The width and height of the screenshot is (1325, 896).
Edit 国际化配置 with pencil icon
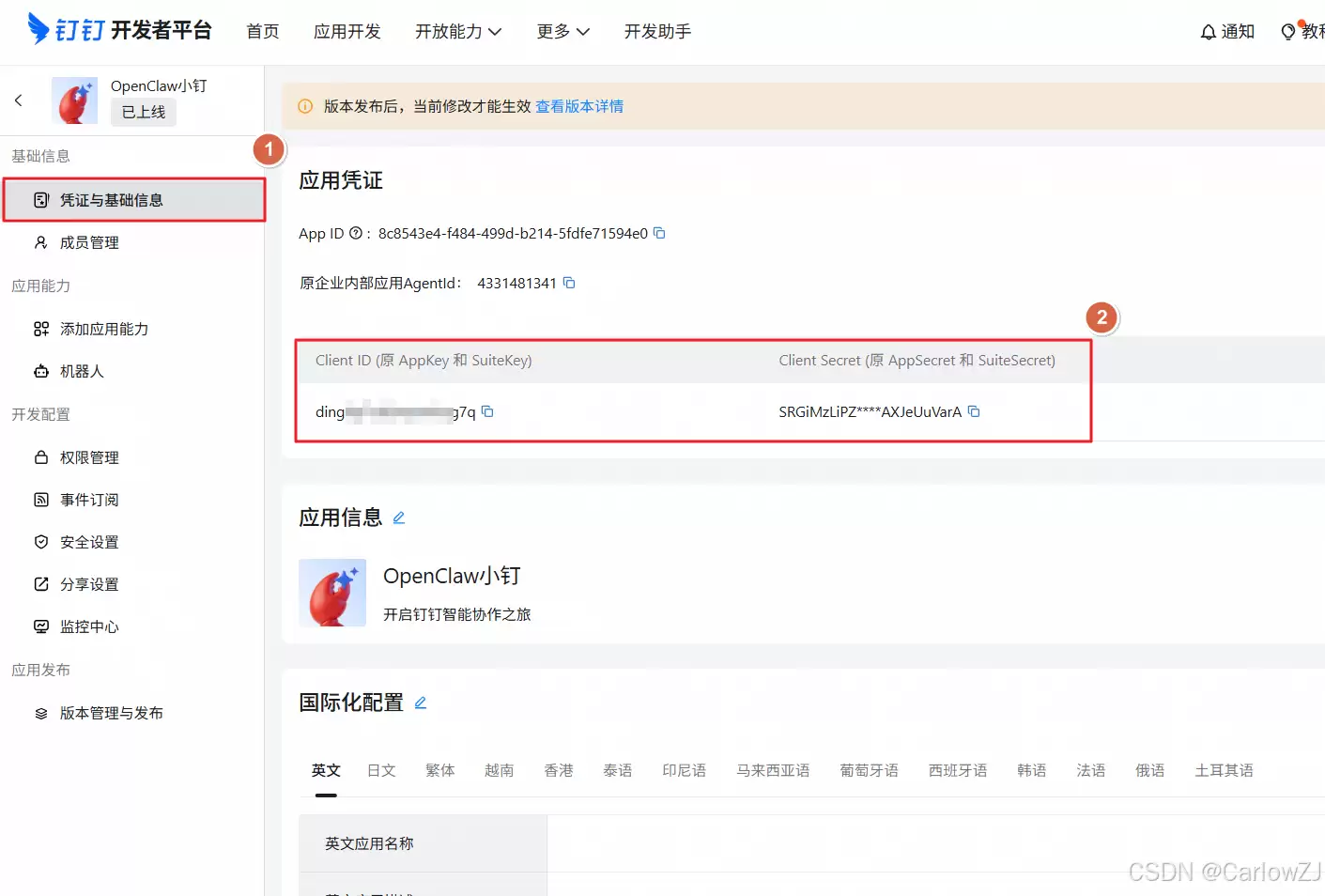click(421, 703)
